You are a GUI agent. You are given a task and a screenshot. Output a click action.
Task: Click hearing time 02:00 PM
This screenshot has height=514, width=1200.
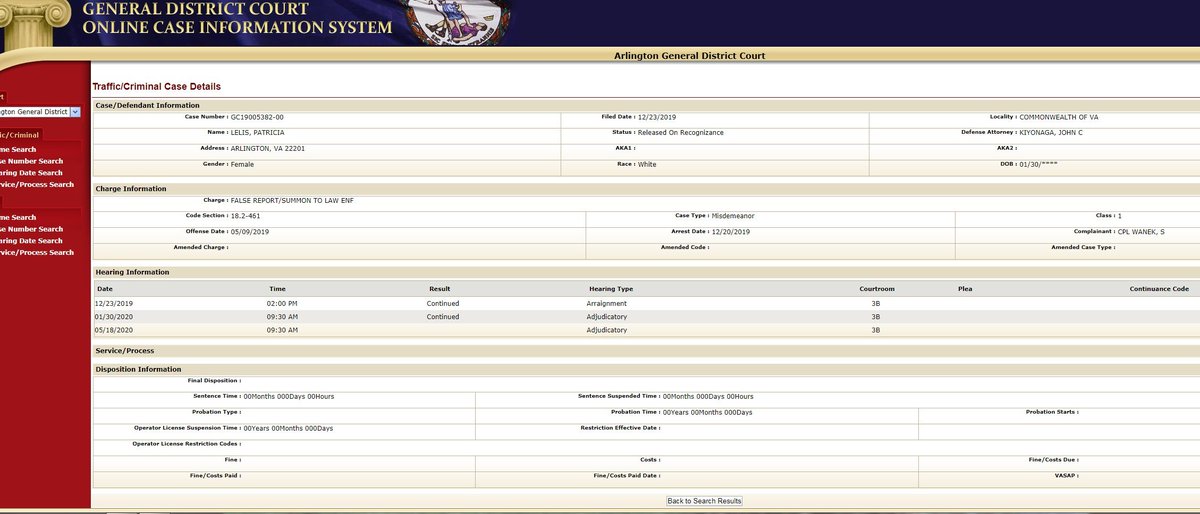(283, 303)
